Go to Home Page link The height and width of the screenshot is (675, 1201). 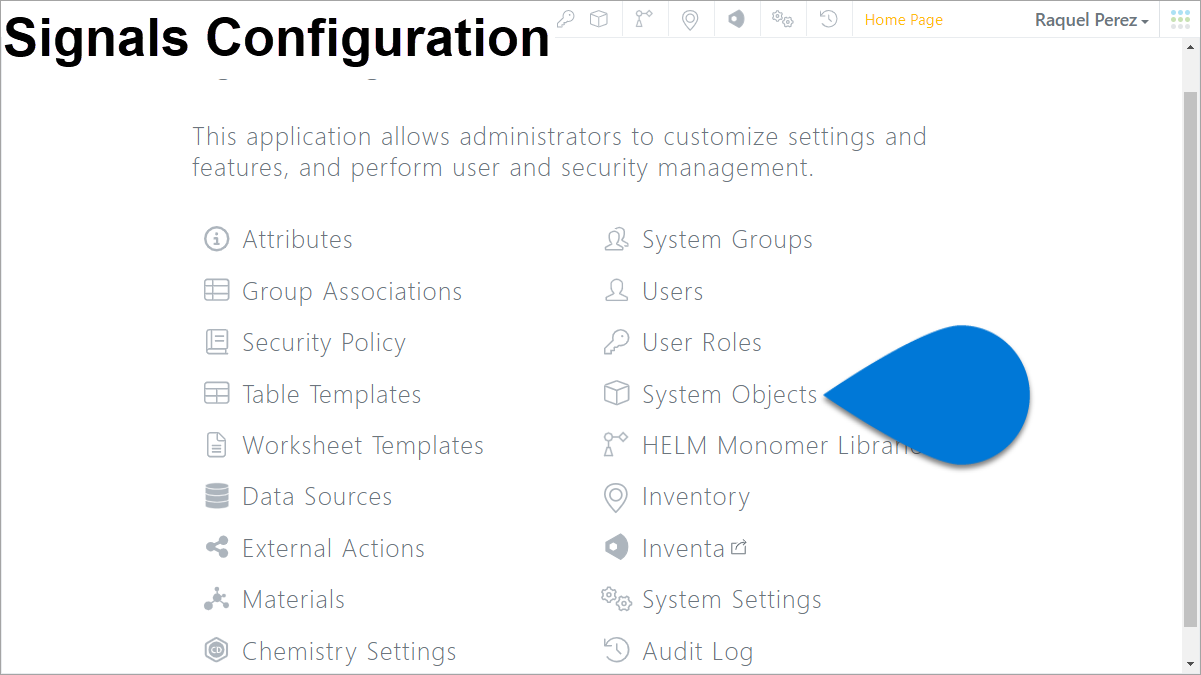[x=904, y=20]
